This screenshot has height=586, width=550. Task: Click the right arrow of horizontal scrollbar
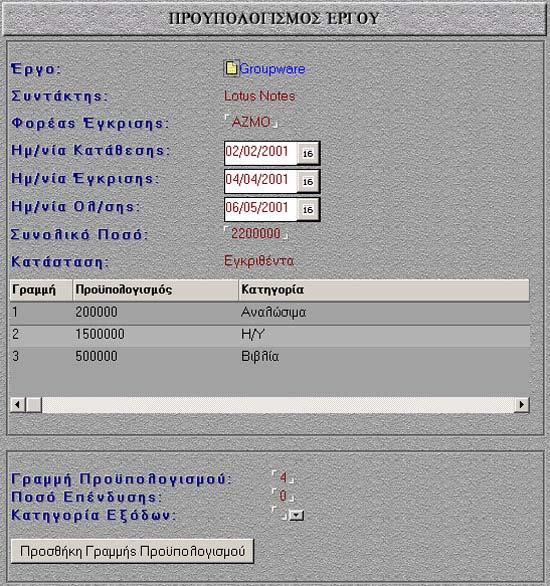click(x=522, y=404)
